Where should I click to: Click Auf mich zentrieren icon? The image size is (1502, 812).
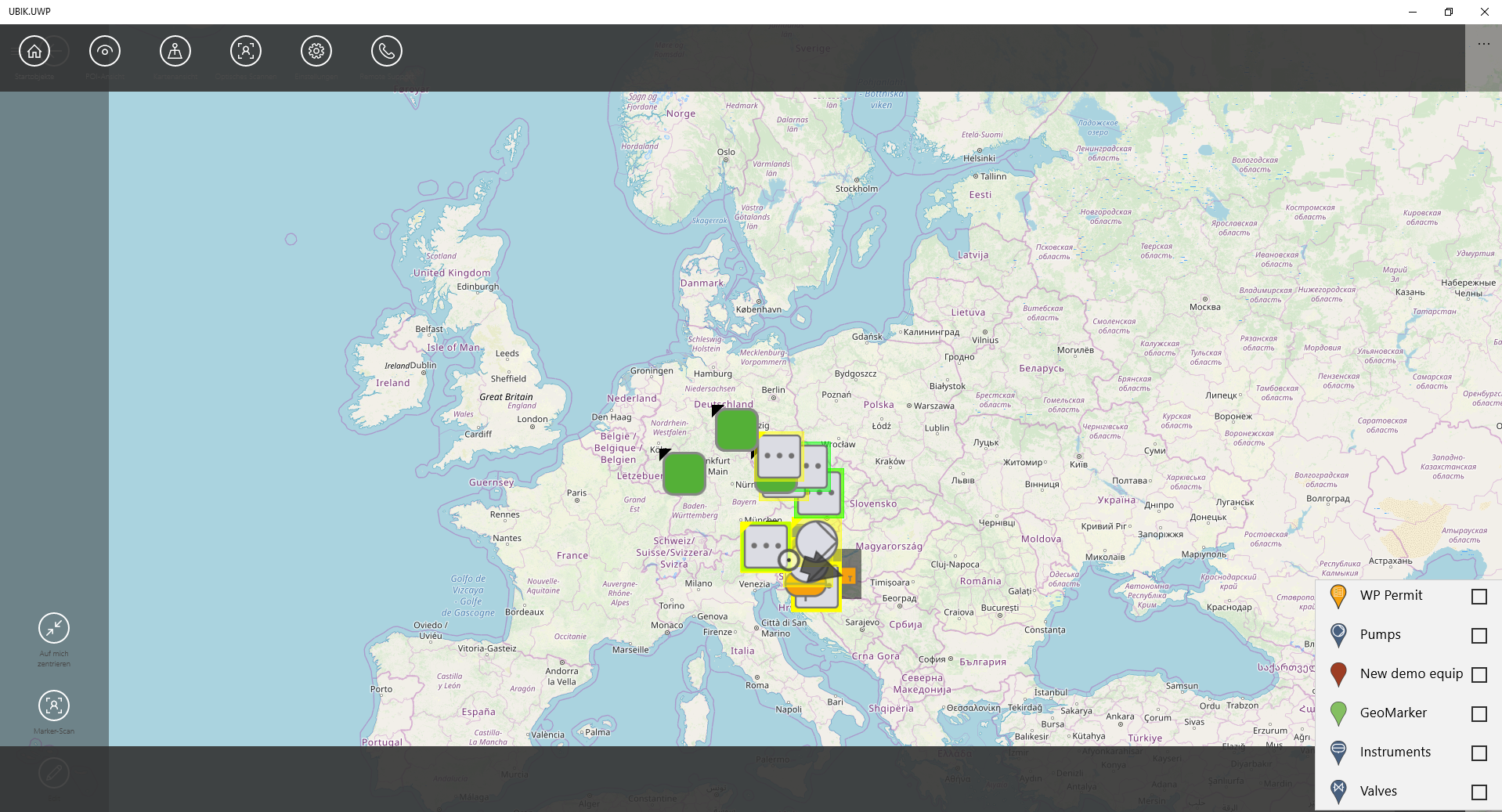pos(54,628)
